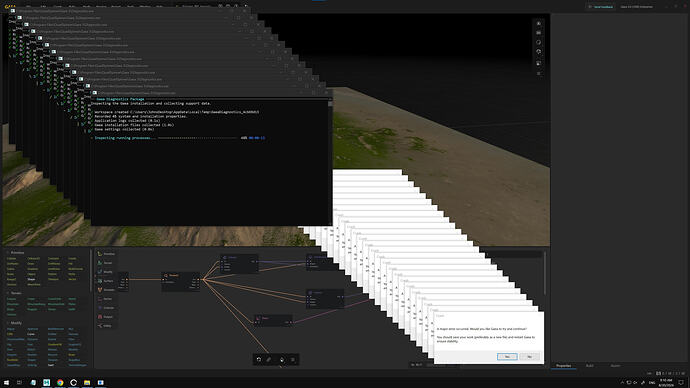
Task: Click the taskbar clock
Action: tap(666, 382)
